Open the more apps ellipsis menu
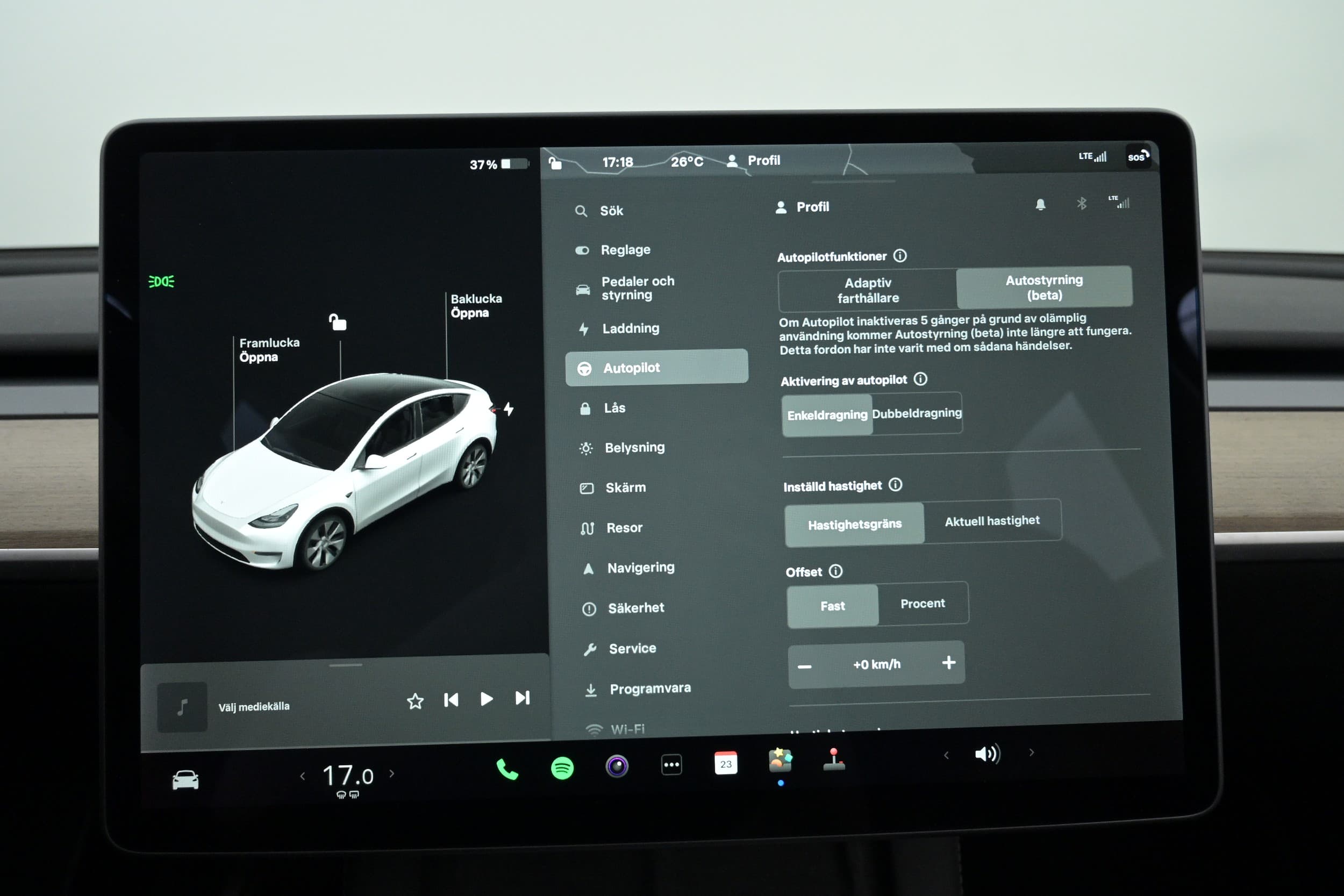The image size is (1344, 896). (671, 764)
